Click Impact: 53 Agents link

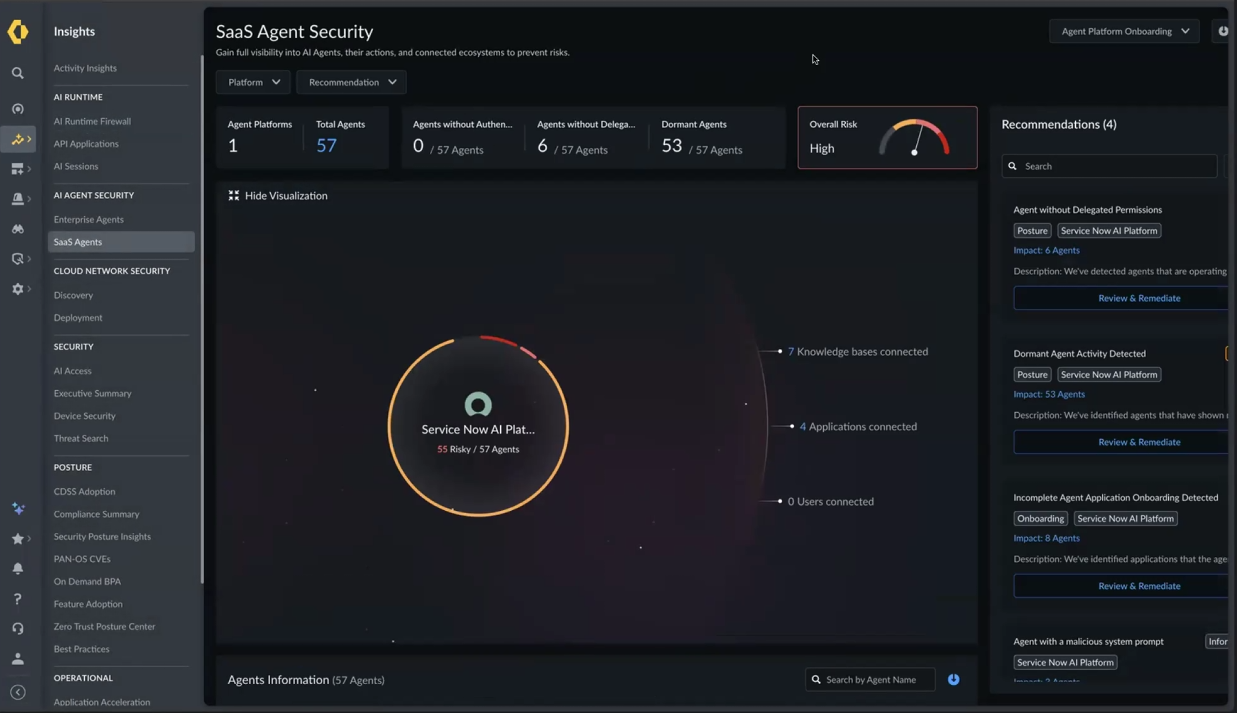[1049, 395]
